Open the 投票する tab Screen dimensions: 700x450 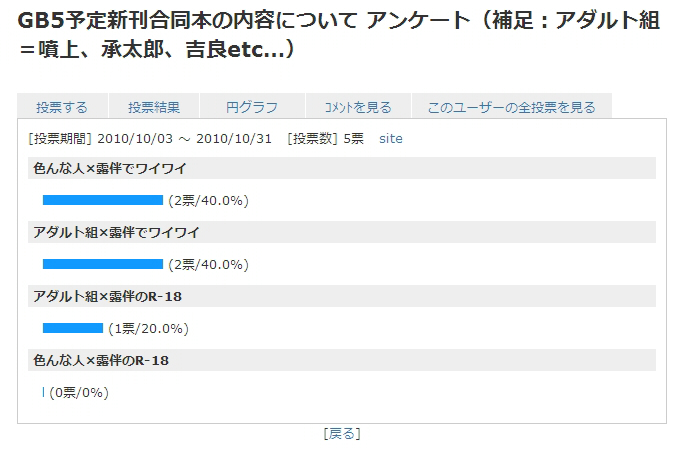62,107
